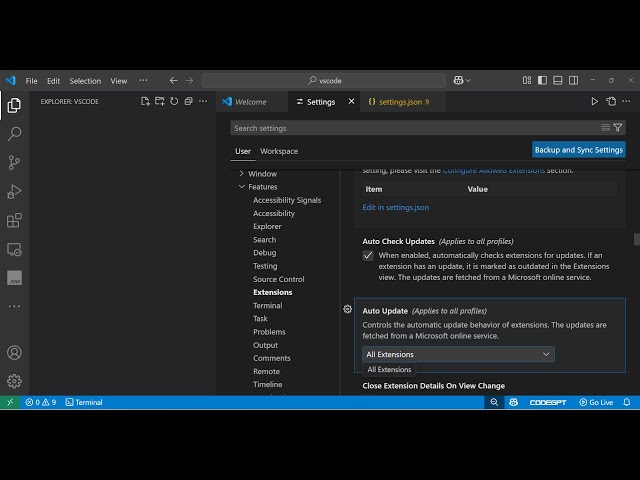Image resolution: width=640 pixels, height=480 pixels.
Task: Uncheck the Auto Check Updates checkbox
Action: pyautogui.click(x=368, y=256)
